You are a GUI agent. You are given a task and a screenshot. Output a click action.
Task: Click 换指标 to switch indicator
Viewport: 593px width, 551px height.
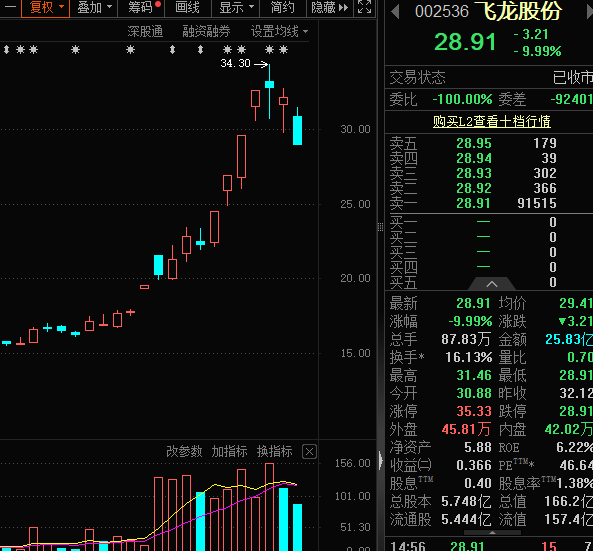coord(275,451)
